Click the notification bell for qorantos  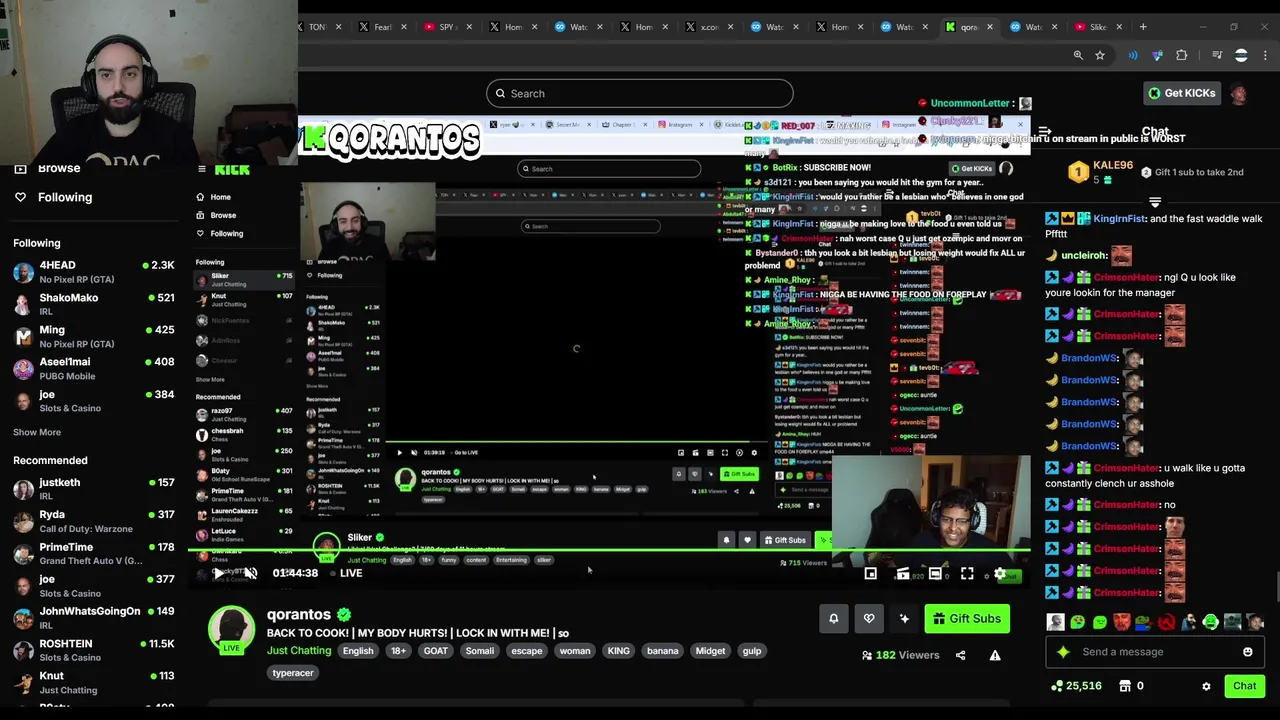[834, 619]
